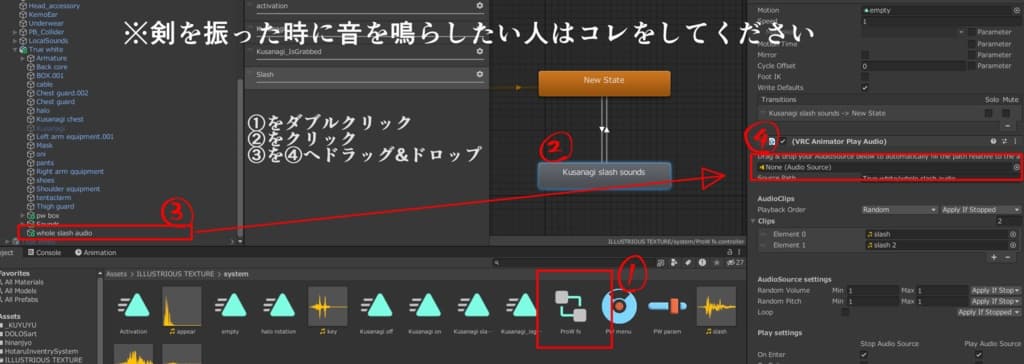Expand the LocalSounds object in Hierarchy
The image size is (1024, 364).
15,41
